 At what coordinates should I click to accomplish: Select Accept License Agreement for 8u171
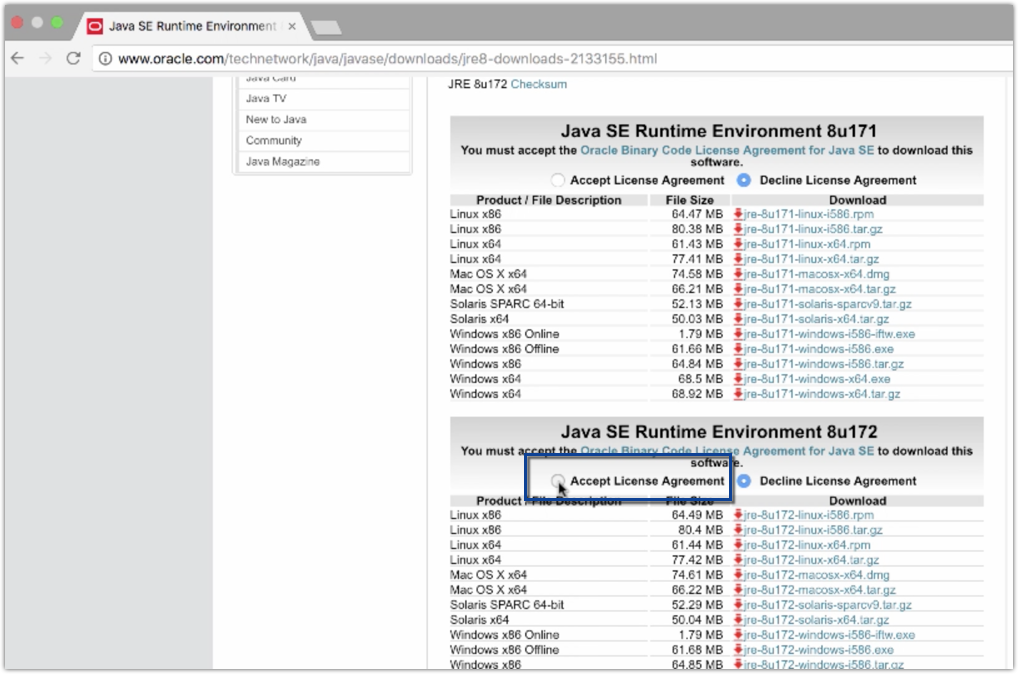(x=558, y=180)
